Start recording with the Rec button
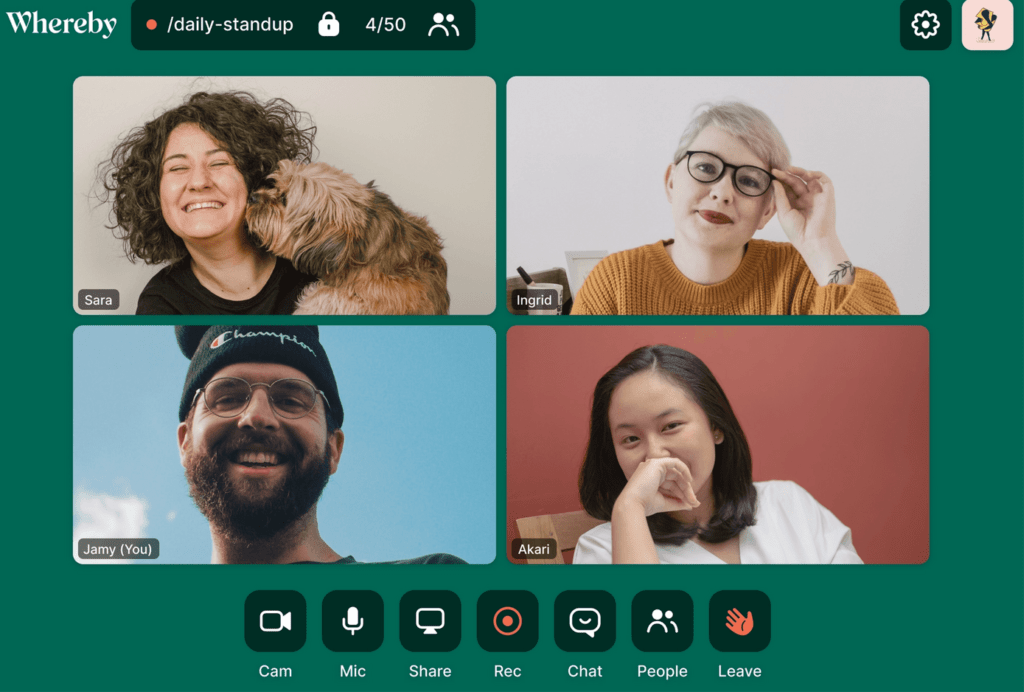The image size is (1024, 692). pos(507,621)
